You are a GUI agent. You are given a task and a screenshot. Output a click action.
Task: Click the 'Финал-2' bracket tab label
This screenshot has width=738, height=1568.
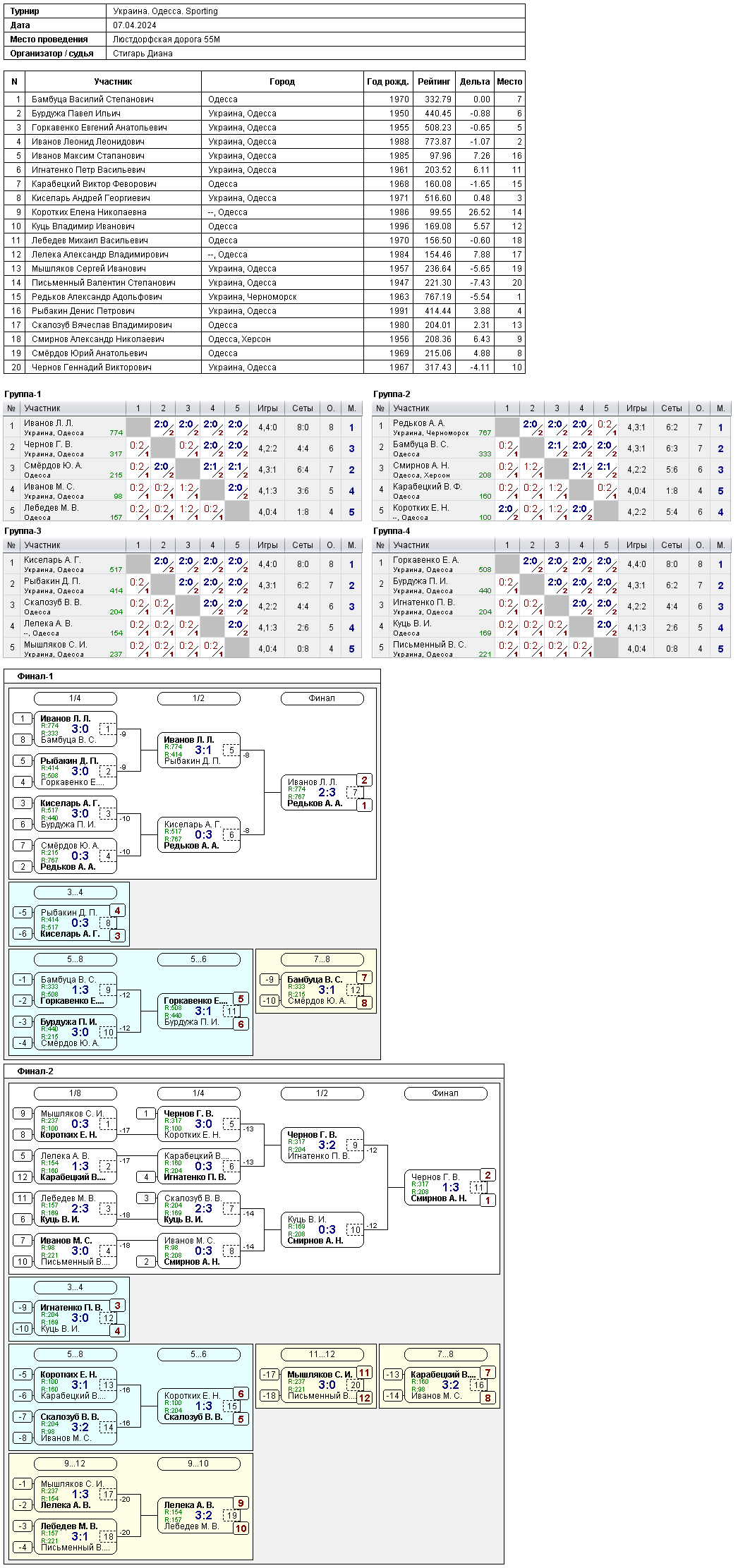tap(35, 1071)
